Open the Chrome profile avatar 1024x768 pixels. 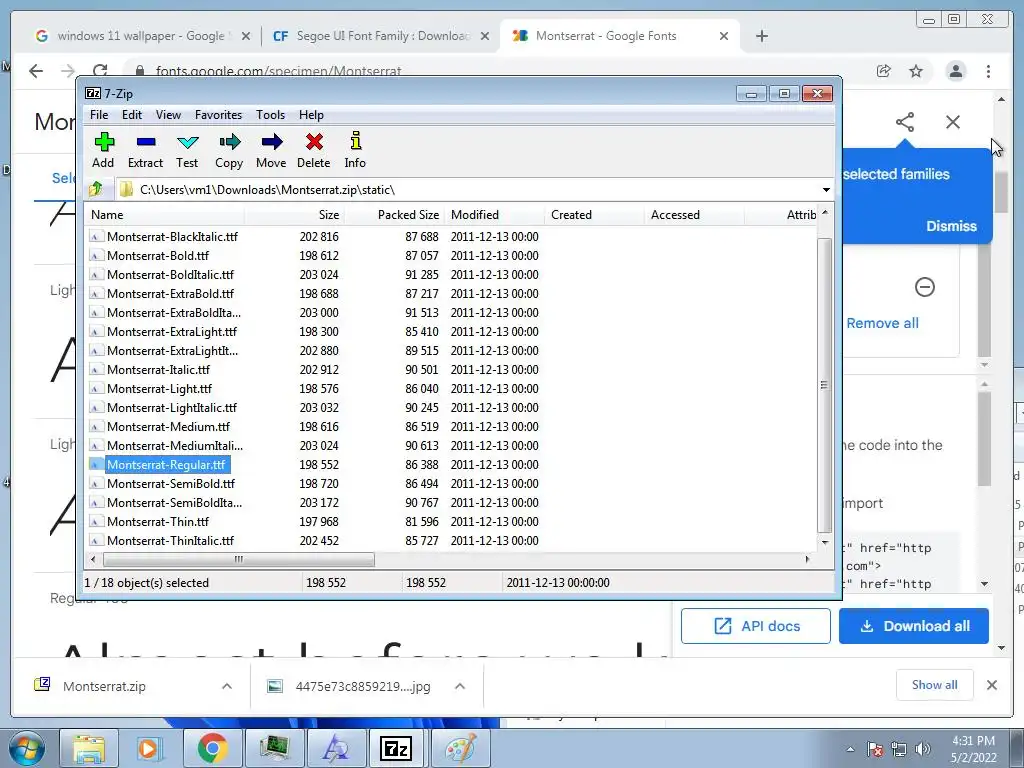coord(955,71)
